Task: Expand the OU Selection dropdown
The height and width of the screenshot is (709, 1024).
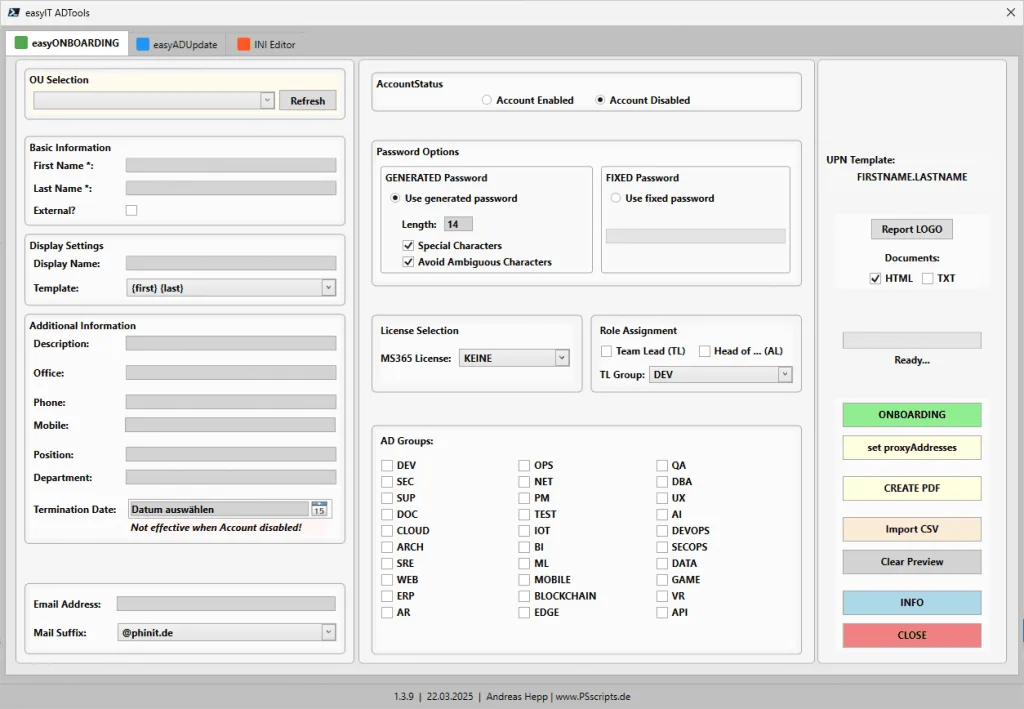Action: [267, 100]
